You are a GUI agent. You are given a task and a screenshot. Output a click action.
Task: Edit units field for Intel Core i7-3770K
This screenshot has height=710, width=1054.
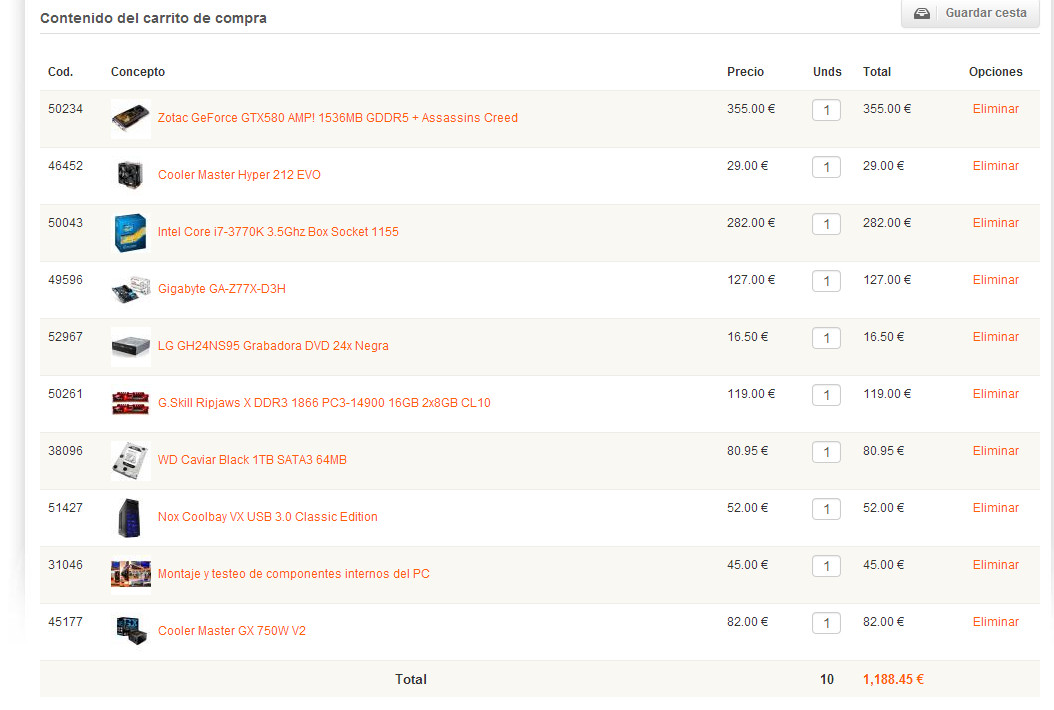click(826, 225)
